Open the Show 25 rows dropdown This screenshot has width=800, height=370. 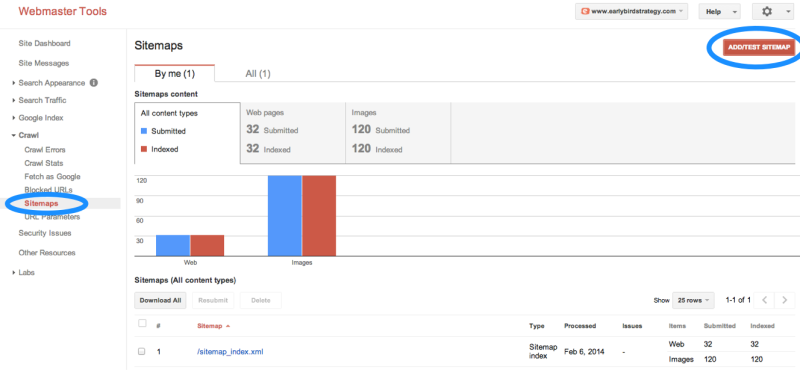click(693, 301)
